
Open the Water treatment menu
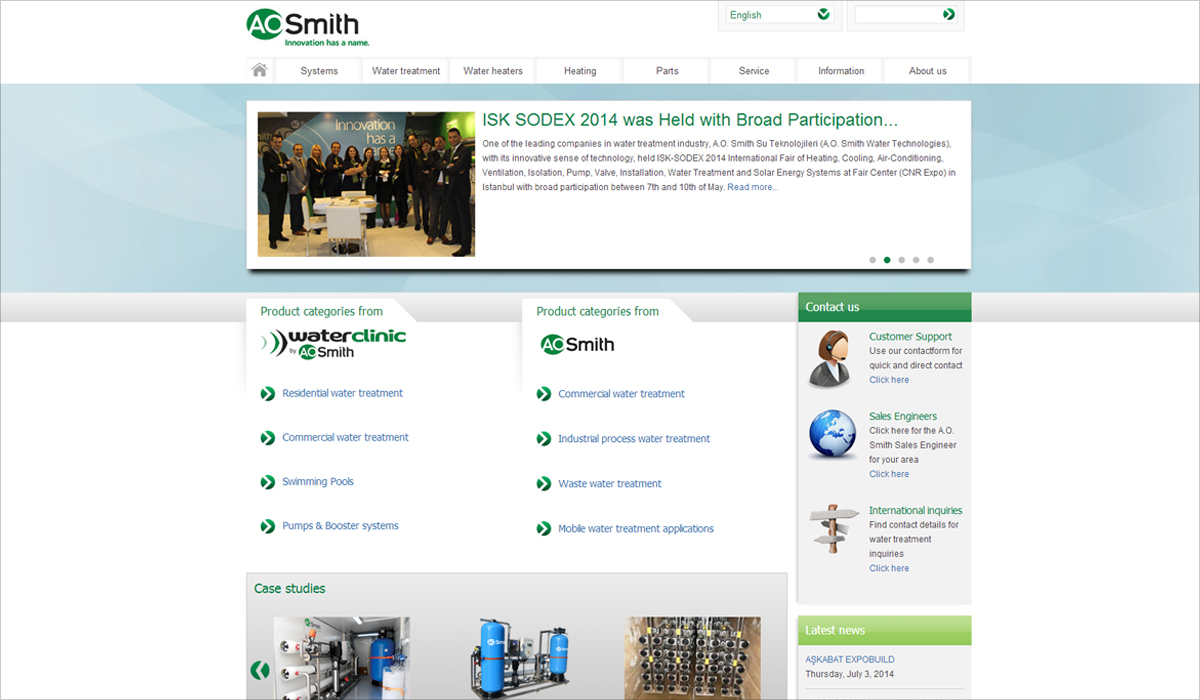click(x=406, y=71)
